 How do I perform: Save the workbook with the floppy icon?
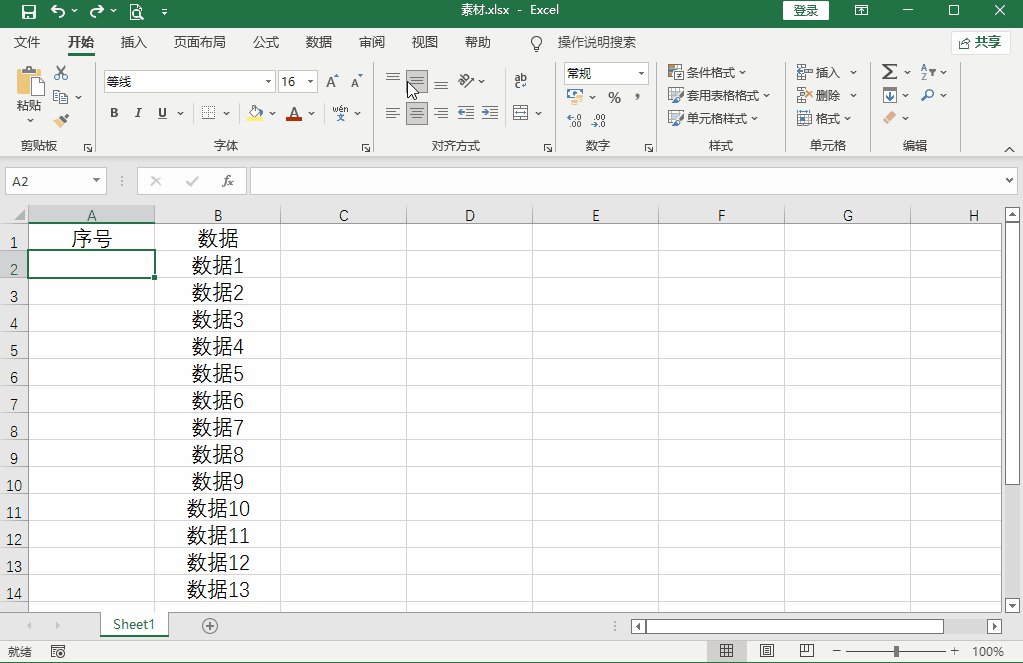point(29,11)
